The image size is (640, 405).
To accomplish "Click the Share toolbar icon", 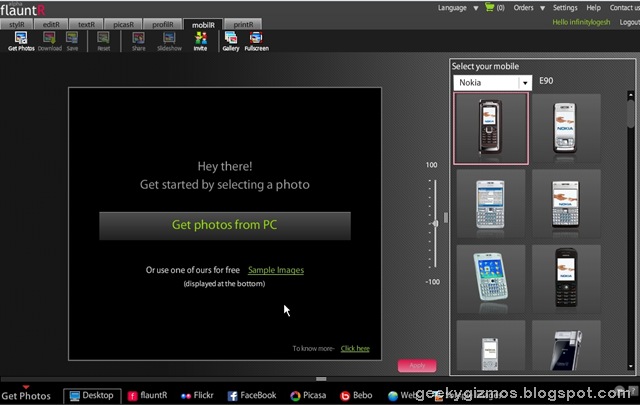I will pos(138,41).
